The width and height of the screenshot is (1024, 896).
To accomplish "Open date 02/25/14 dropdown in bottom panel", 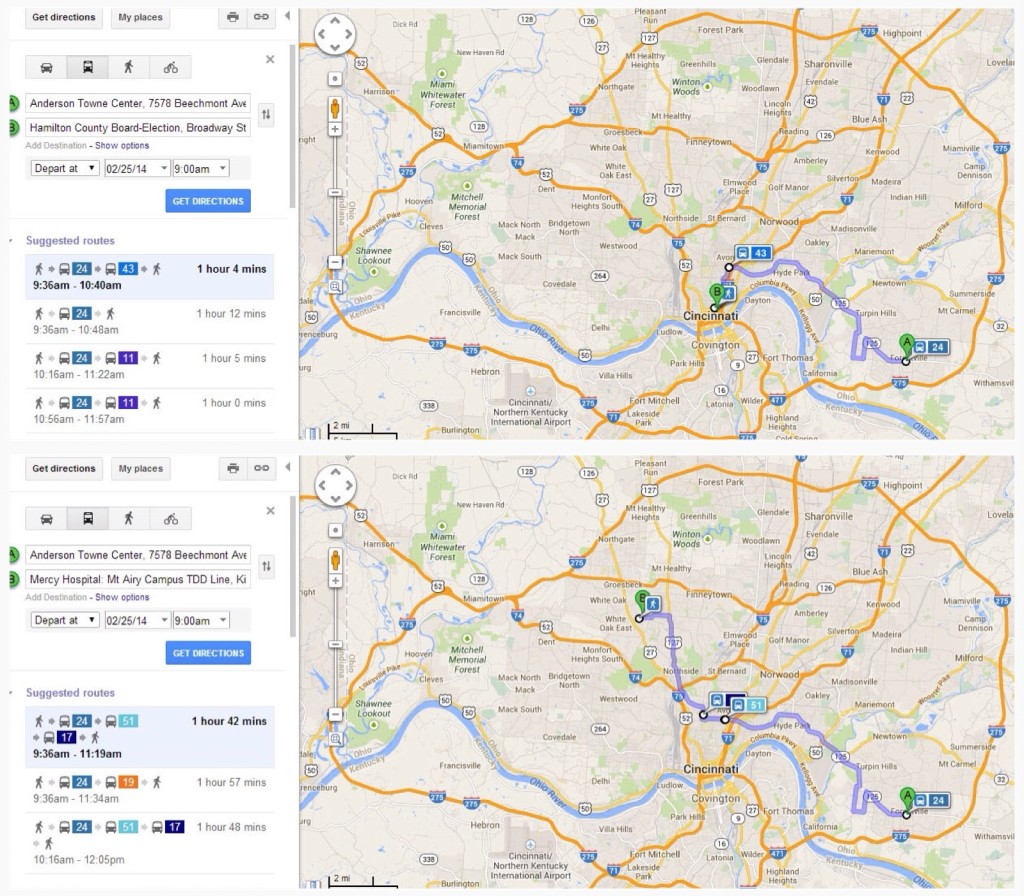I will [x=137, y=620].
